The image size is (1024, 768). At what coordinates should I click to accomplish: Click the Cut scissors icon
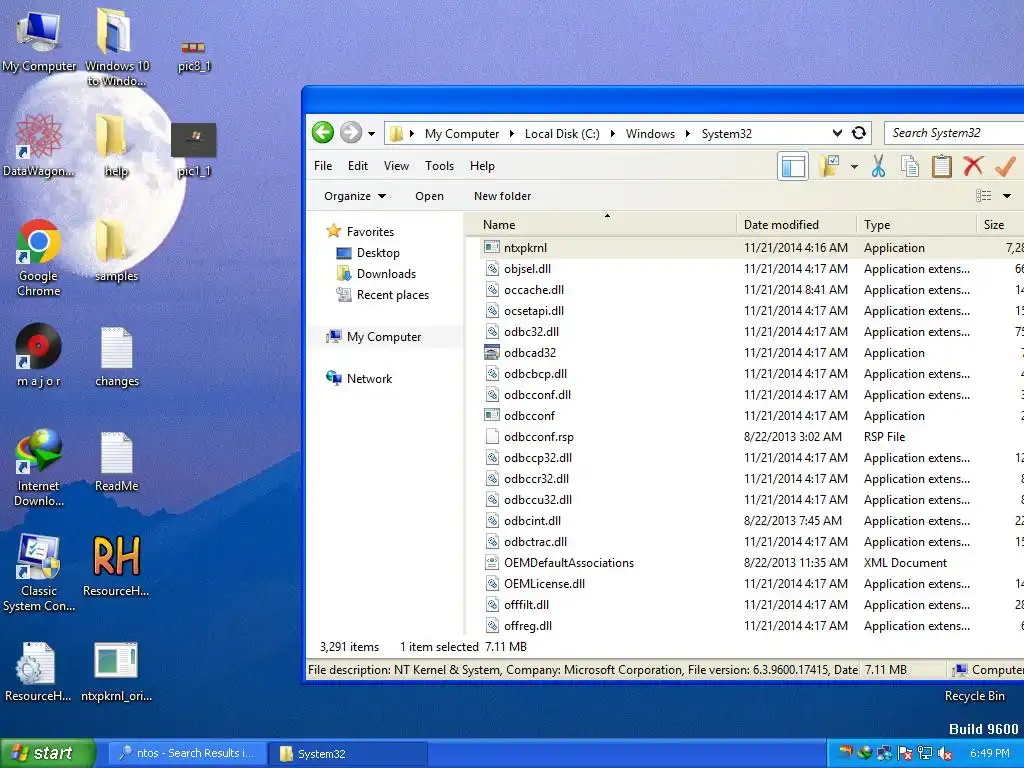click(878, 167)
